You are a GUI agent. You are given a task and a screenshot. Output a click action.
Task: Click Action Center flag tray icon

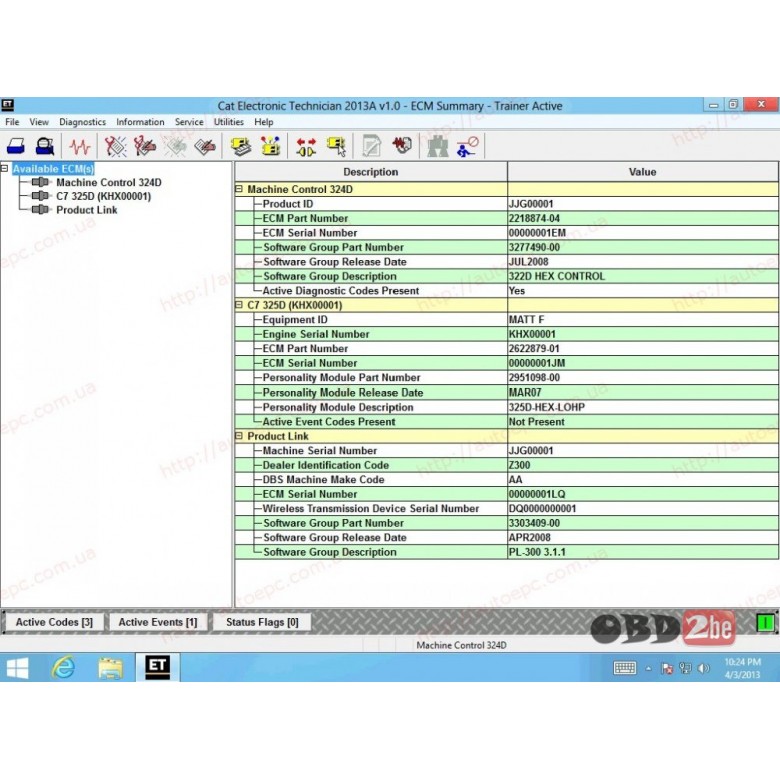click(x=667, y=668)
